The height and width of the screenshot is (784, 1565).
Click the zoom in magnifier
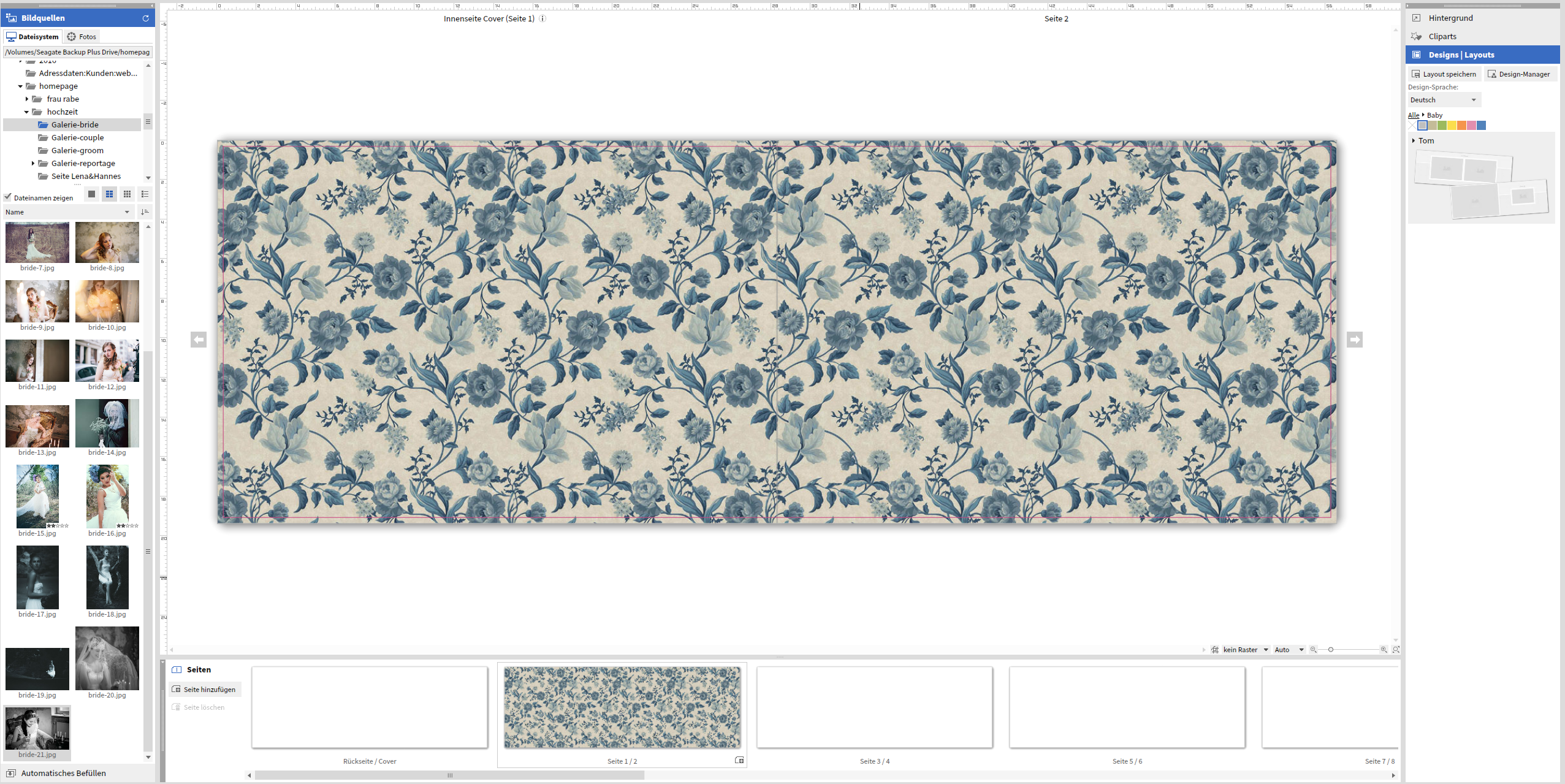click(x=1383, y=650)
